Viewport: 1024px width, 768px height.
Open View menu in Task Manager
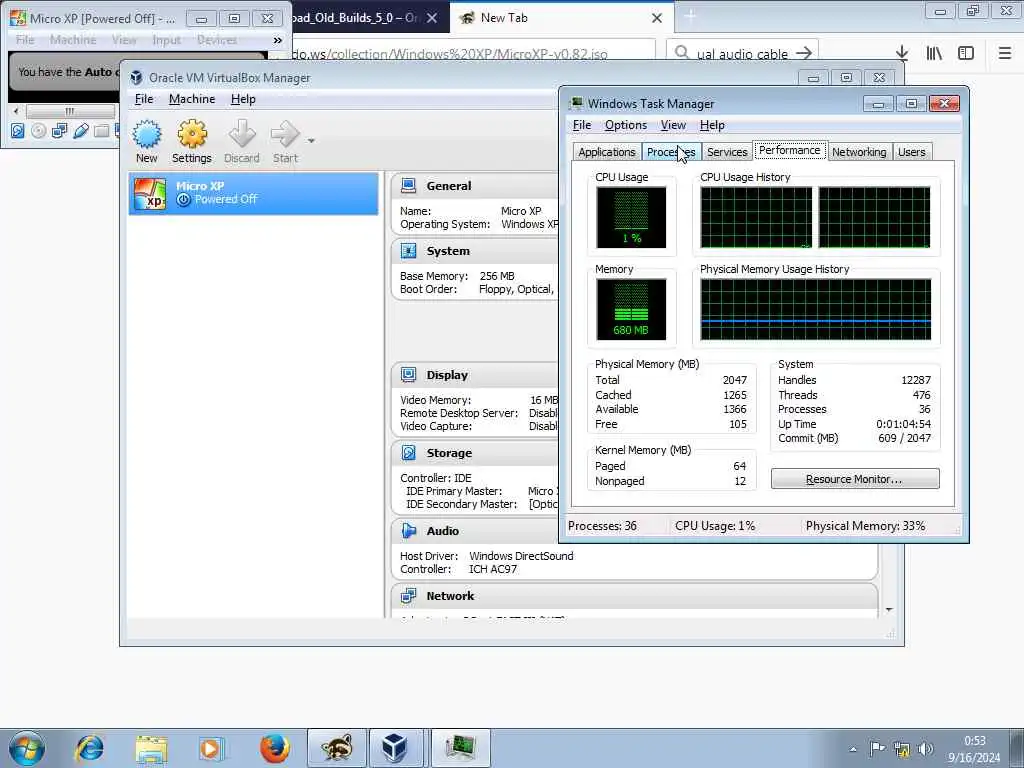point(673,125)
